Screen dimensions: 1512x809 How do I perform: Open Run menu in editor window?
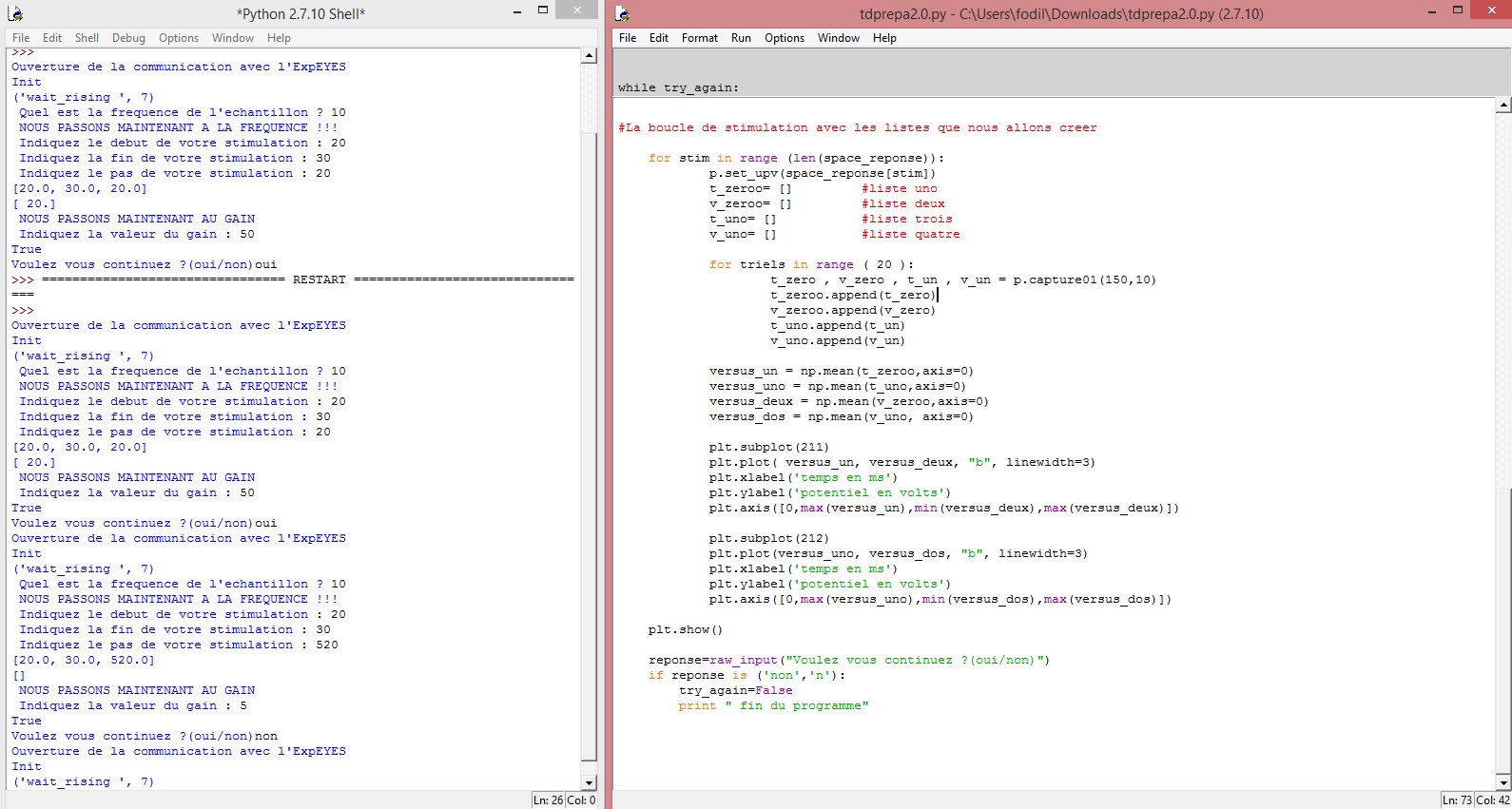(741, 38)
